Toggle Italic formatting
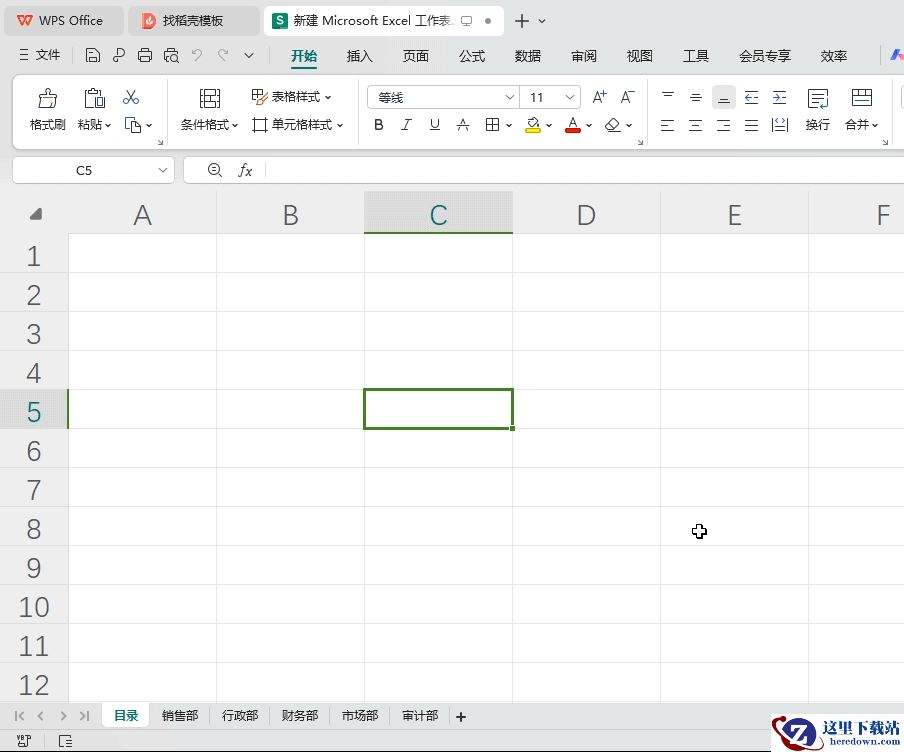 point(406,125)
